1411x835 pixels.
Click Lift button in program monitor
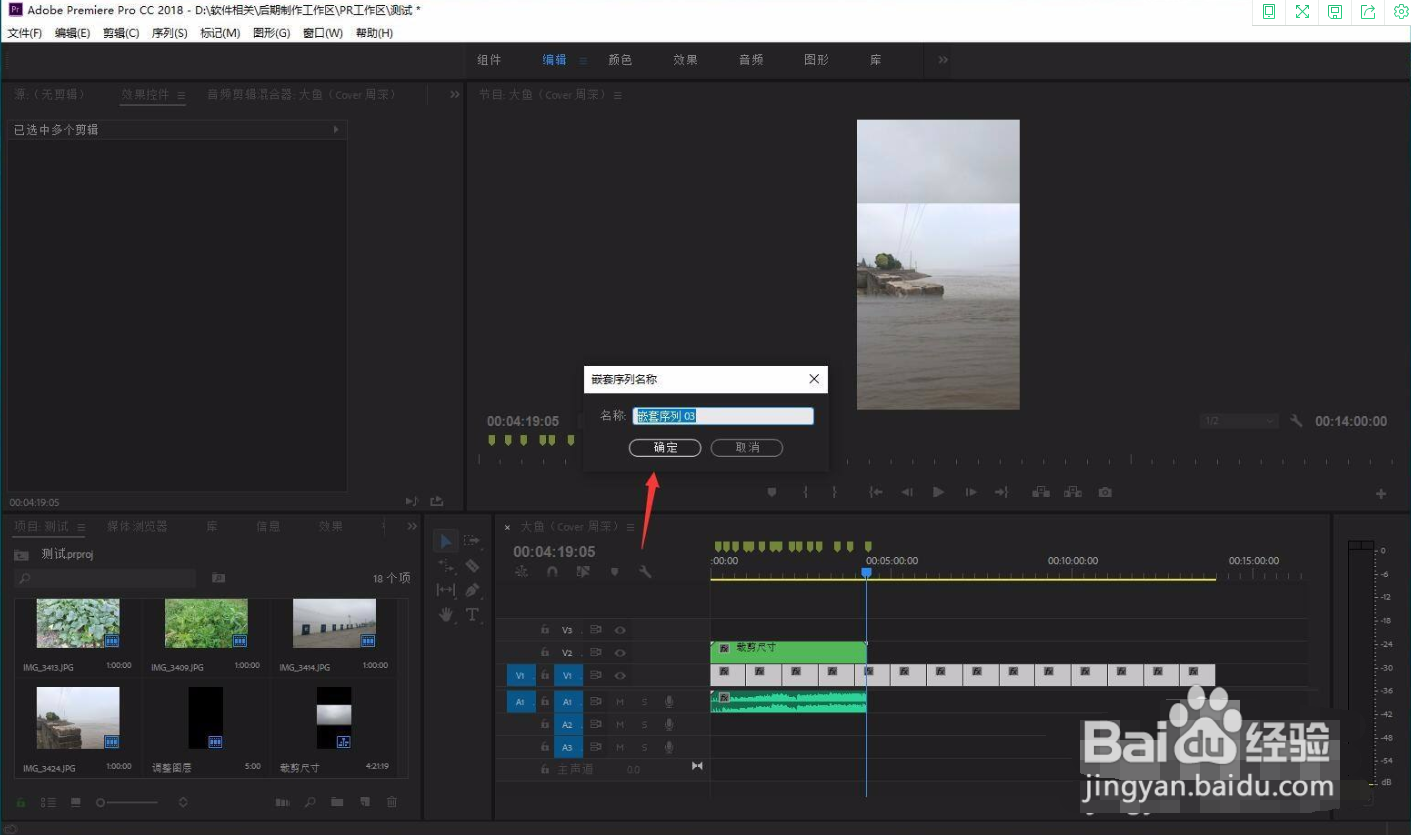[1041, 492]
